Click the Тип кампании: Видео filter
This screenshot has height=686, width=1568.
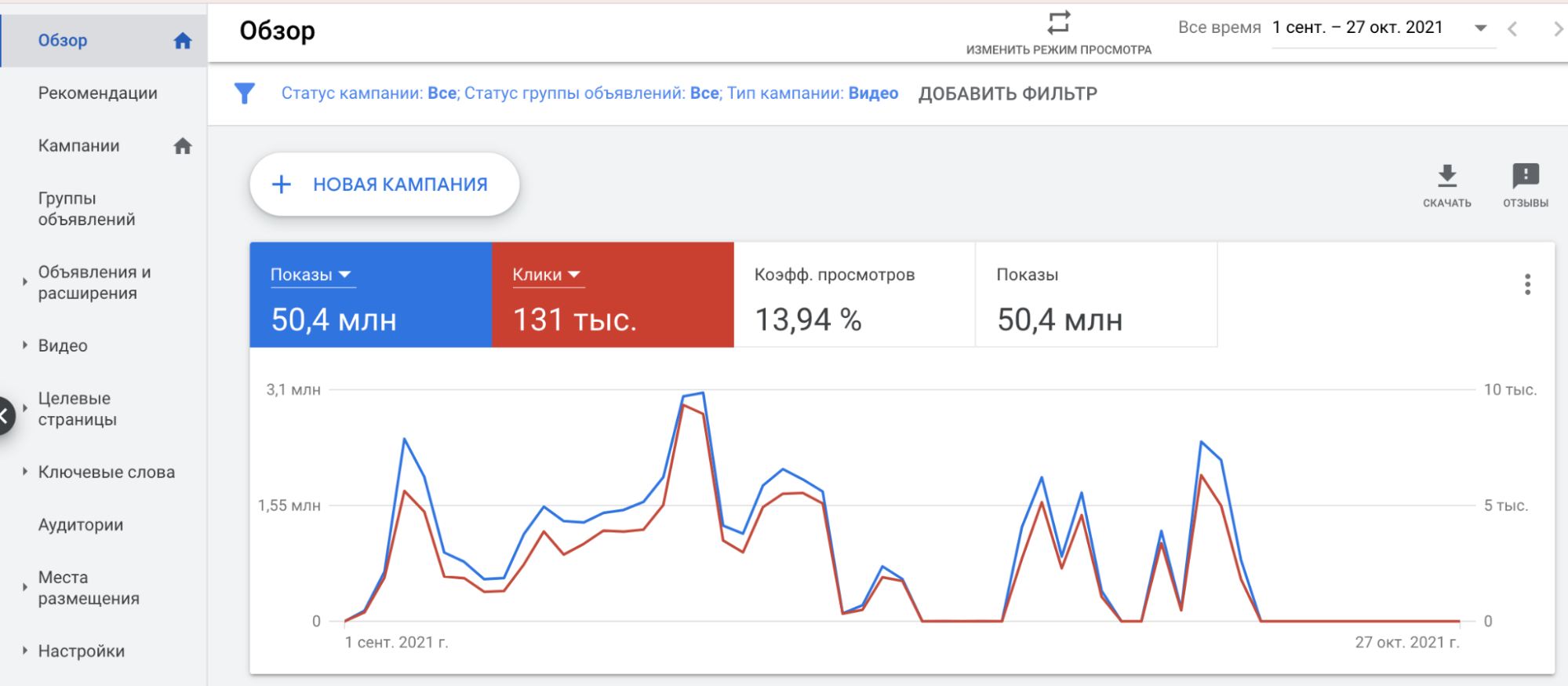click(813, 93)
